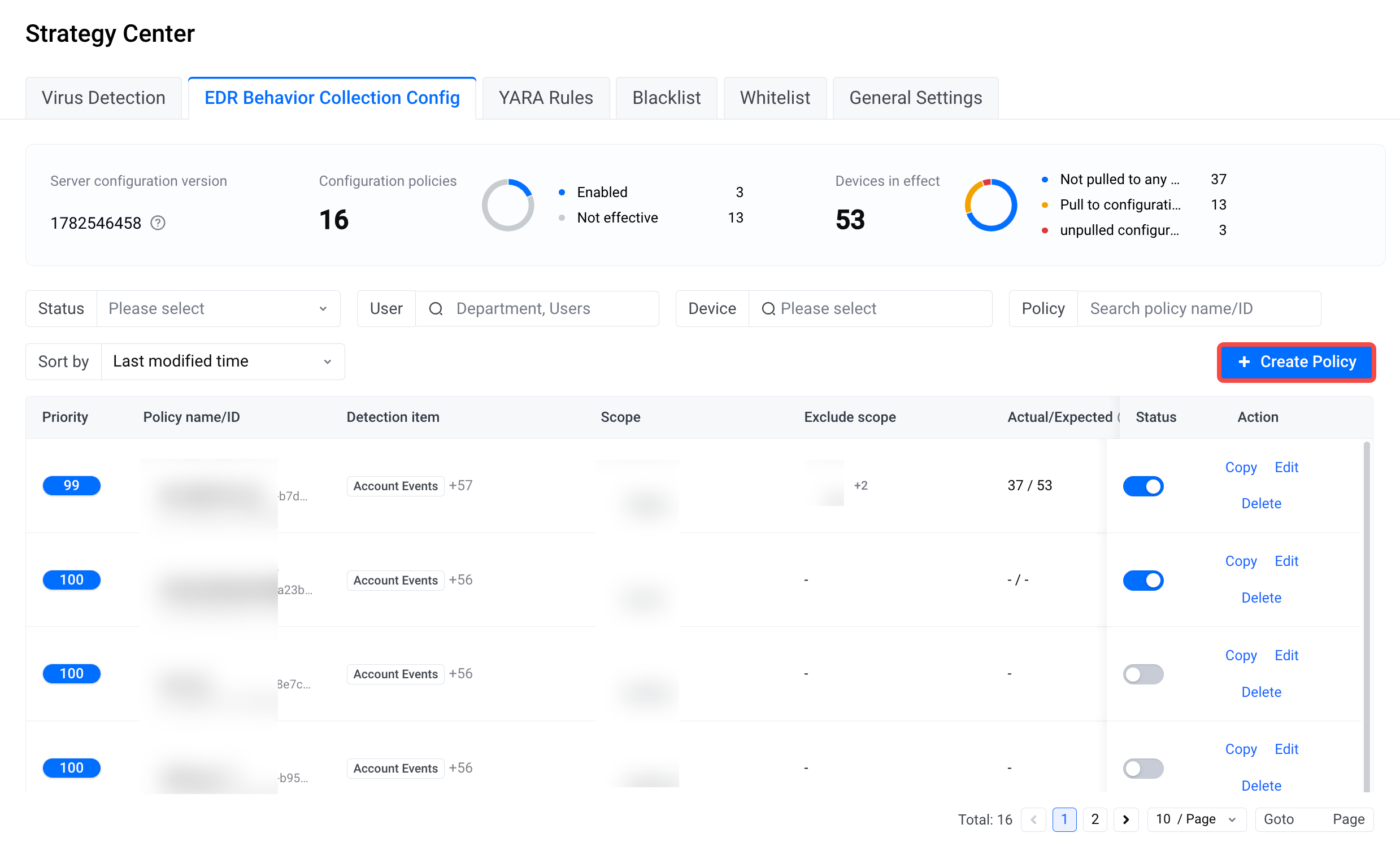Click the Create Policy button

tap(1296, 362)
